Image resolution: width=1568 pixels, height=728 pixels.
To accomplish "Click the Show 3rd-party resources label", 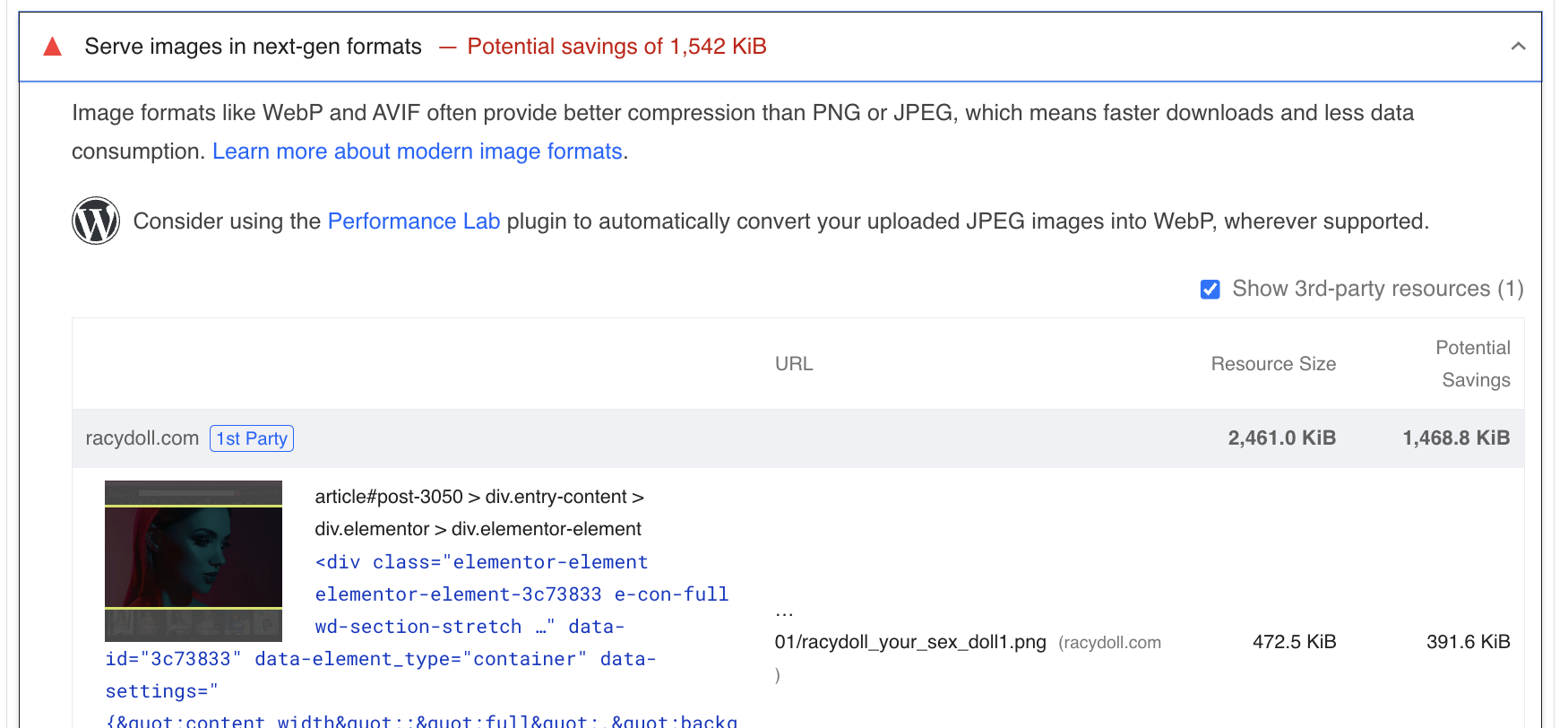I will pyautogui.click(x=1378, y=289).
